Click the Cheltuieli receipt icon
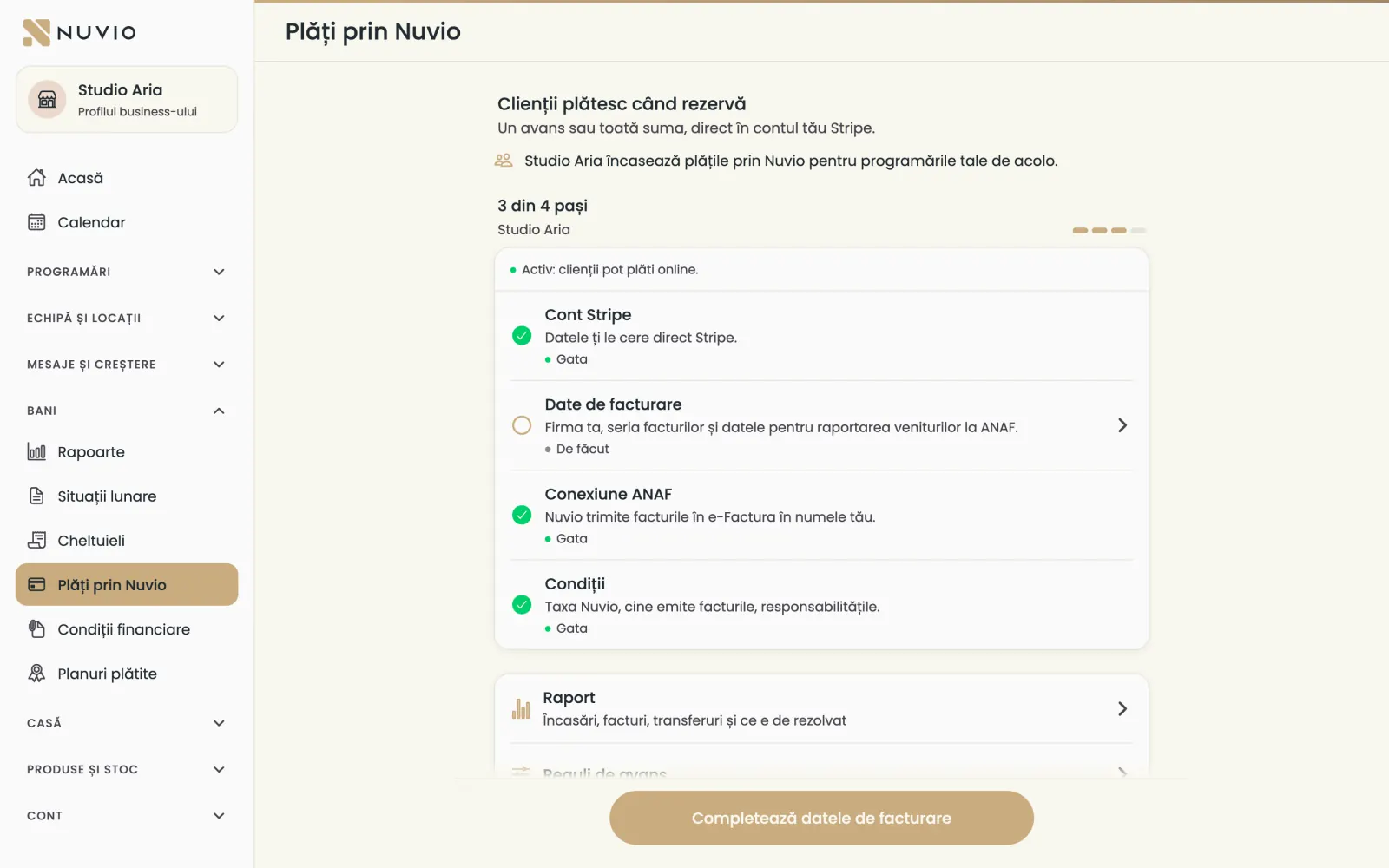This screenshot has height=868, width=1389. [36, 541]
